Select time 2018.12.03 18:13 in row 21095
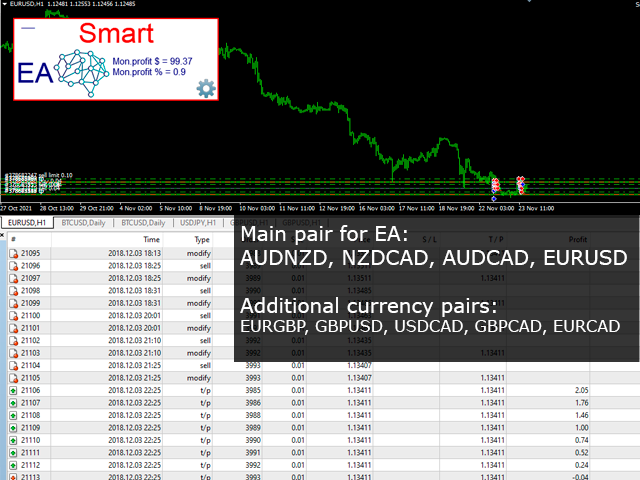This screenshot has width=640, height=480. (x=135, y=253)
